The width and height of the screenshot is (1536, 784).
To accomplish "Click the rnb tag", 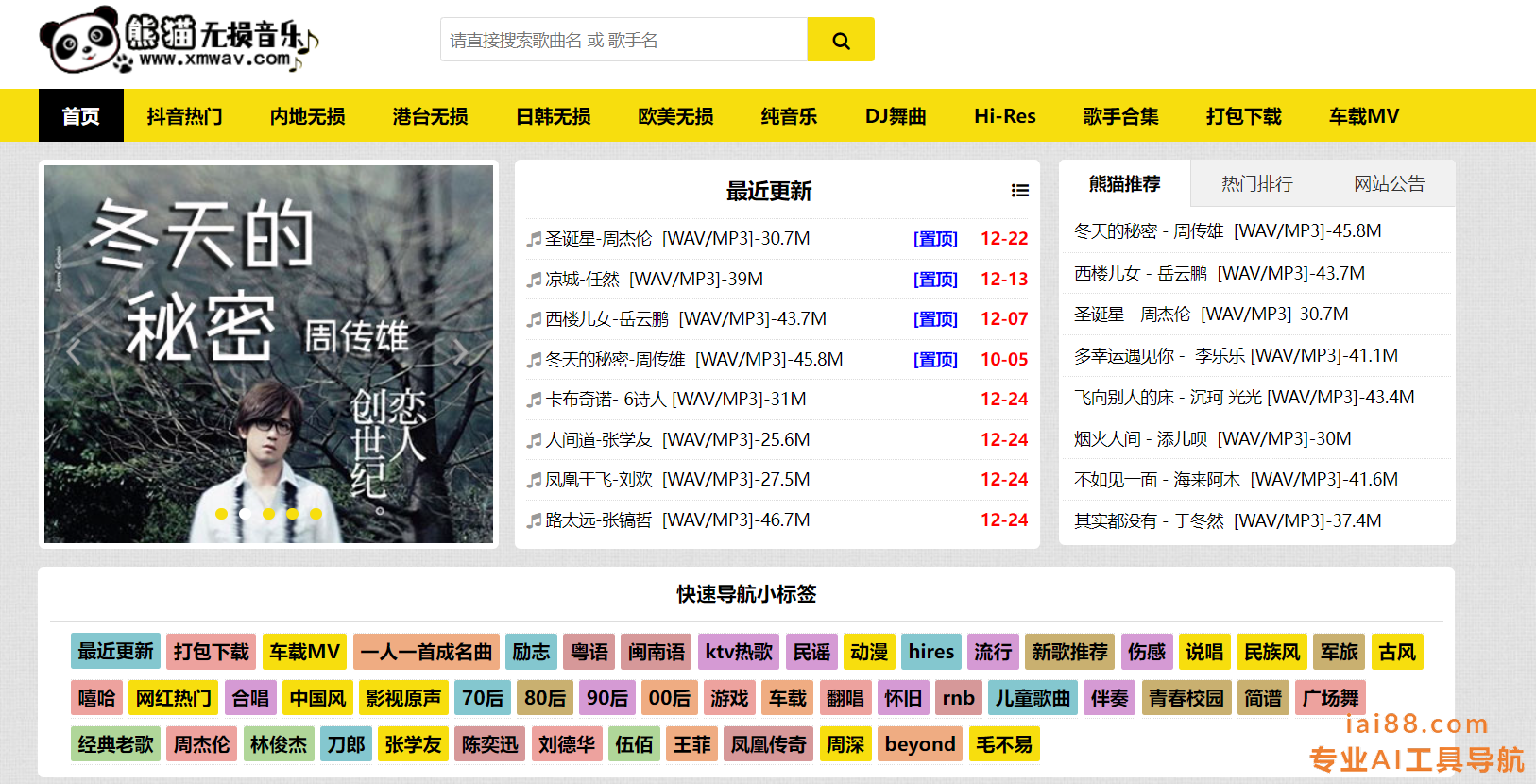I will 958,698.
